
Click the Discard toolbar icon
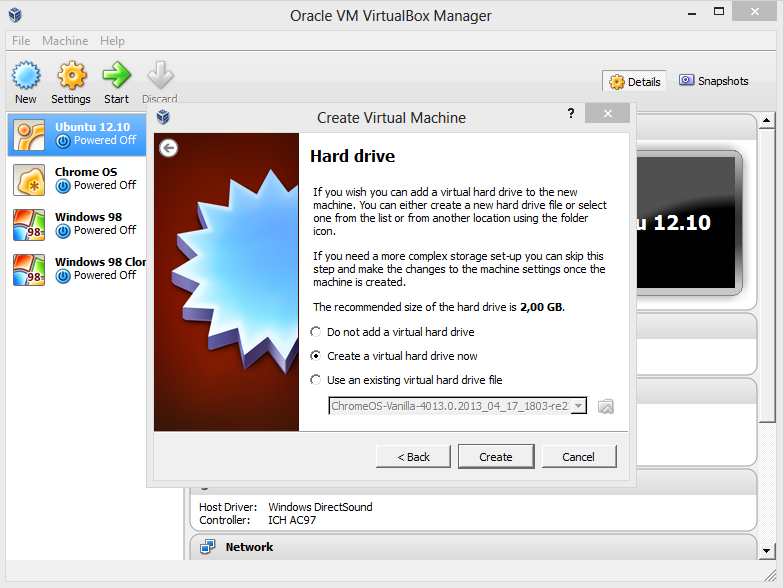[x=160, y=76]
